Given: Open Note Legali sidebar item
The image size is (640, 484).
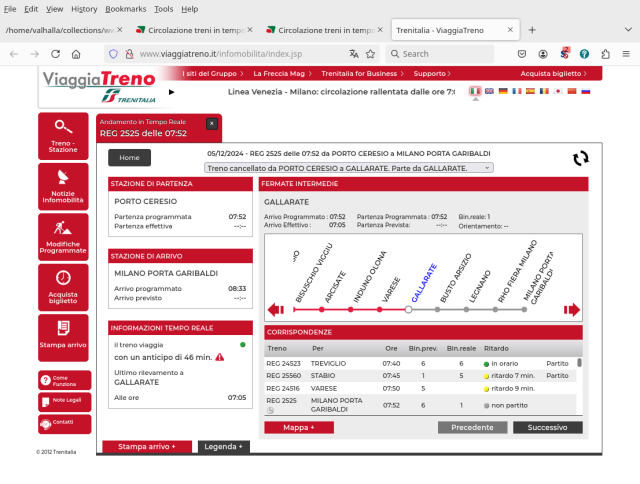Looking at the screenshot, I should point(64,402).
